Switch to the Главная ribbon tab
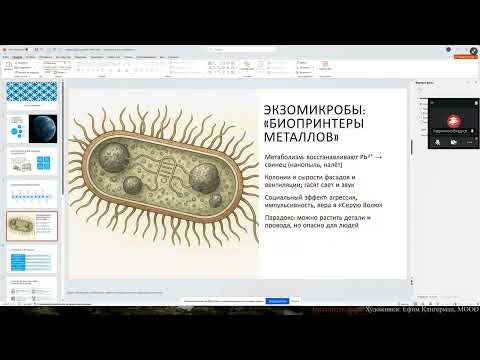 click(x=17, y=57)
